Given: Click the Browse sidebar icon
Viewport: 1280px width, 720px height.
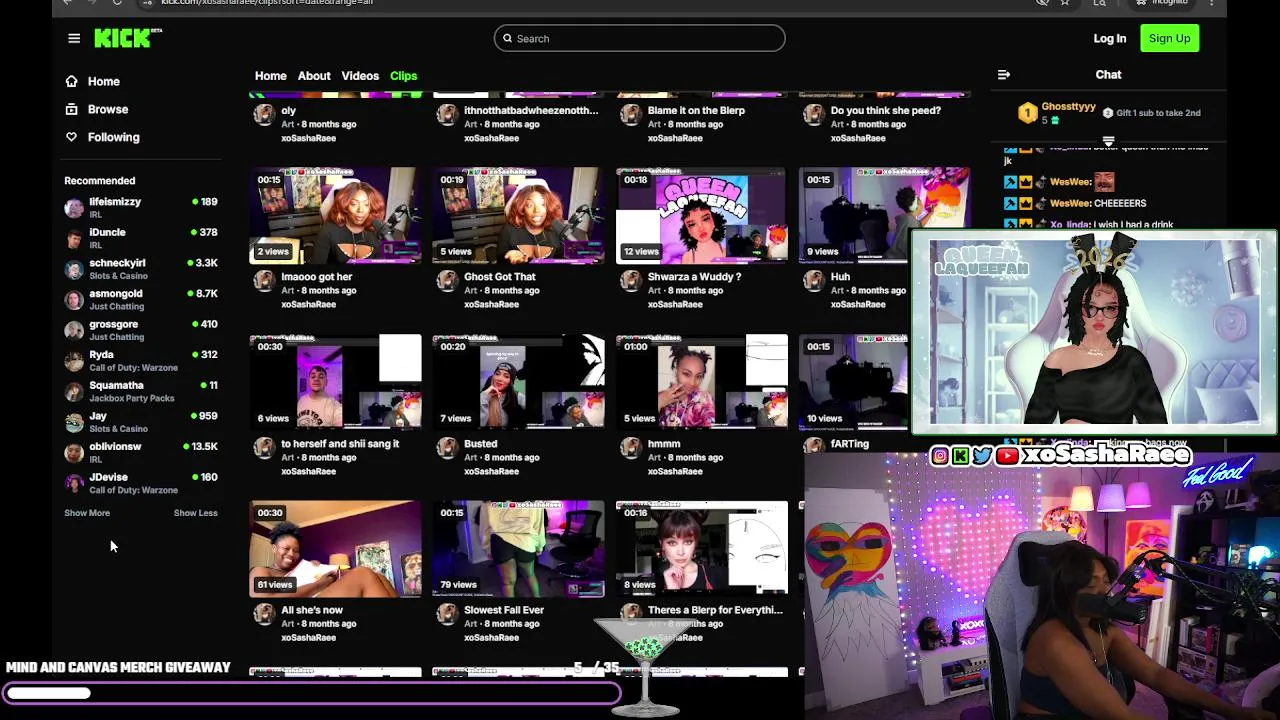Looking at the screenshot, I should 71,109.
